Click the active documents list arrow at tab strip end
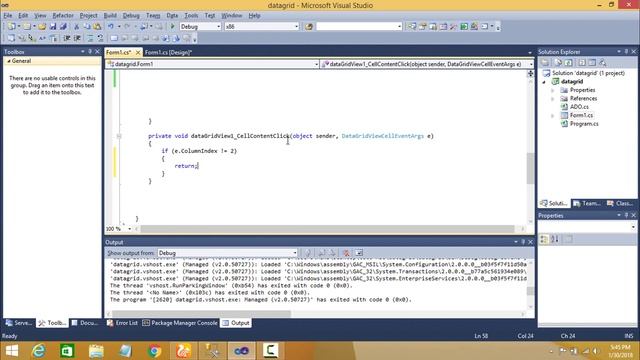The width and height of the screenshot is (640, 360). click(x=530, y=52)
